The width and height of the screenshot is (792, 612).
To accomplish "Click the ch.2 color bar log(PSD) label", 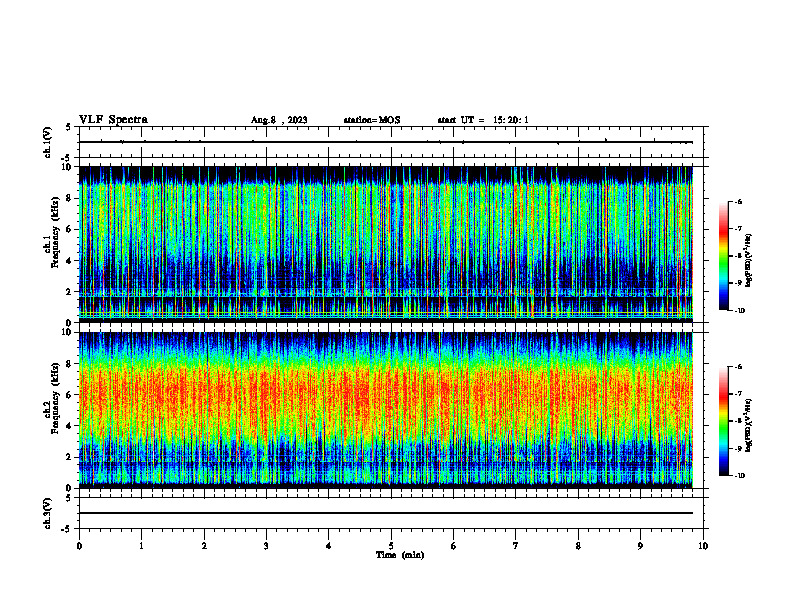I will (x=749, y=425).
